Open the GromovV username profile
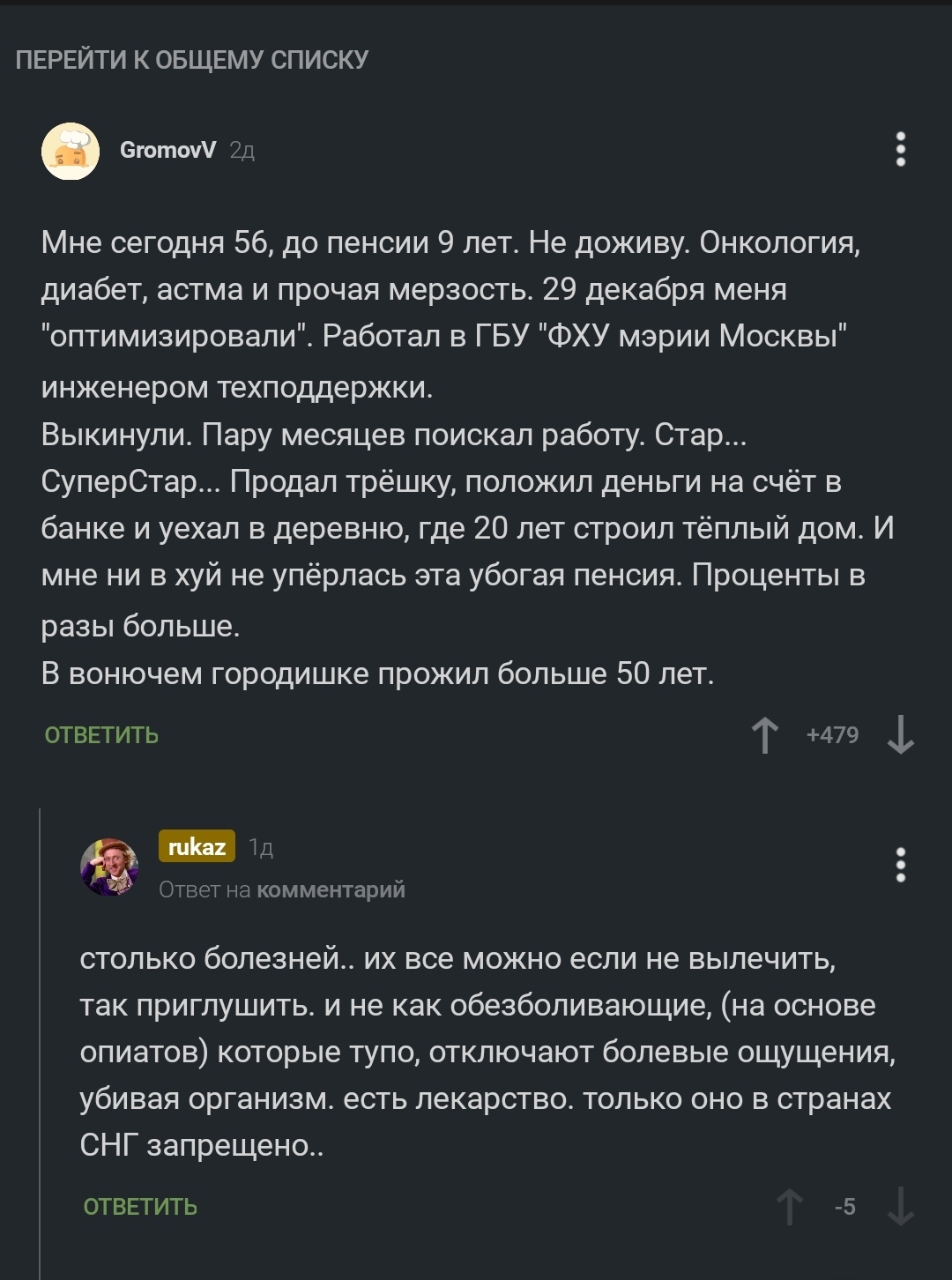Viewport: 952px width, 1280px height. [167, 151]
